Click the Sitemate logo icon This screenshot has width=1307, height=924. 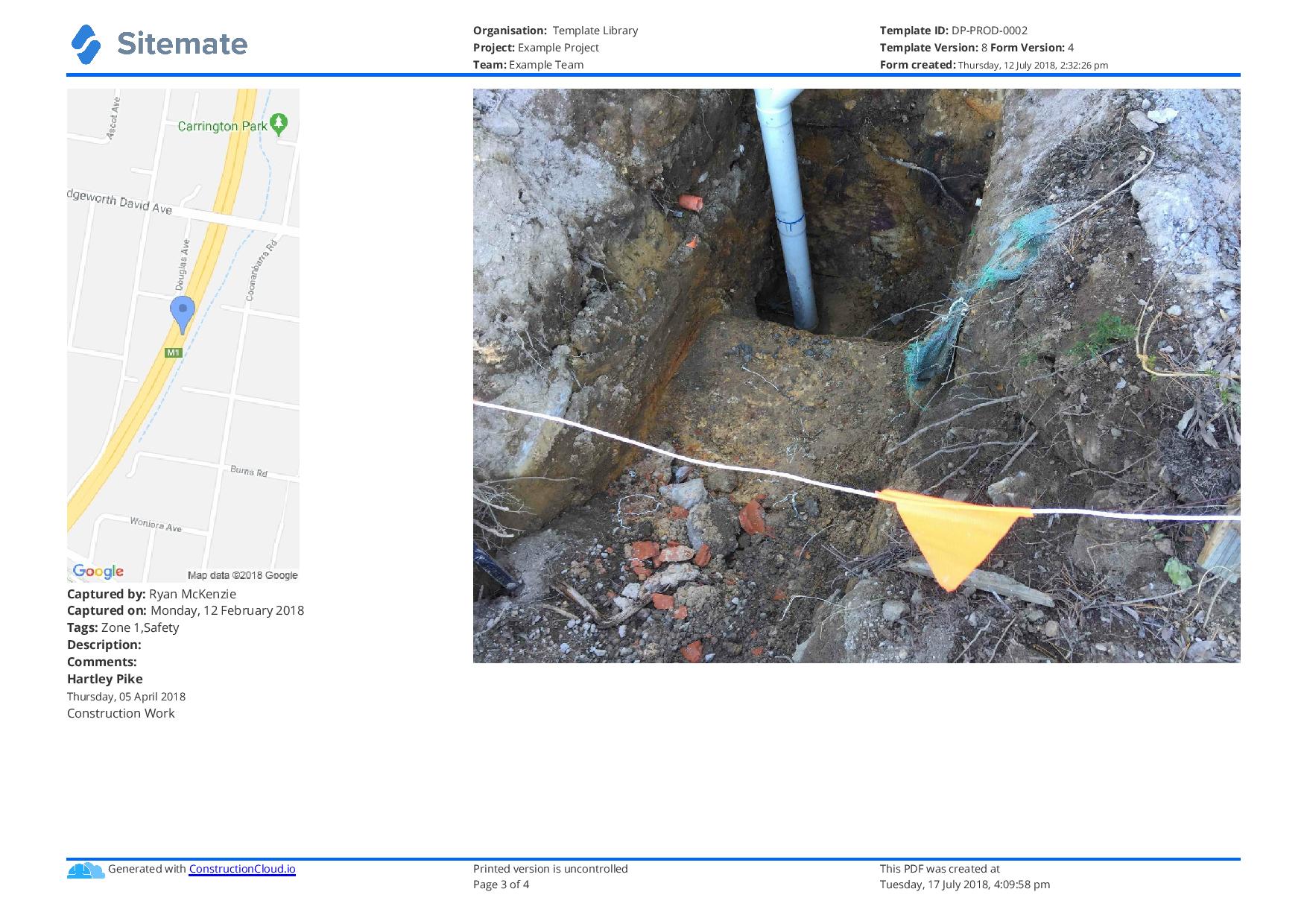86,44
